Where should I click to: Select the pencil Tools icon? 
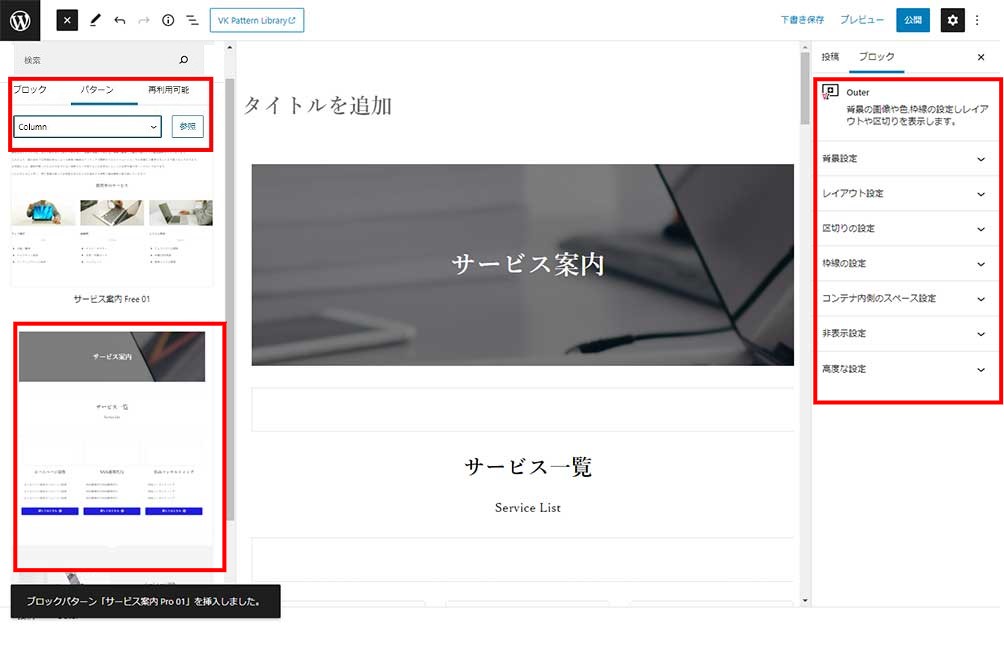point(95,20)
